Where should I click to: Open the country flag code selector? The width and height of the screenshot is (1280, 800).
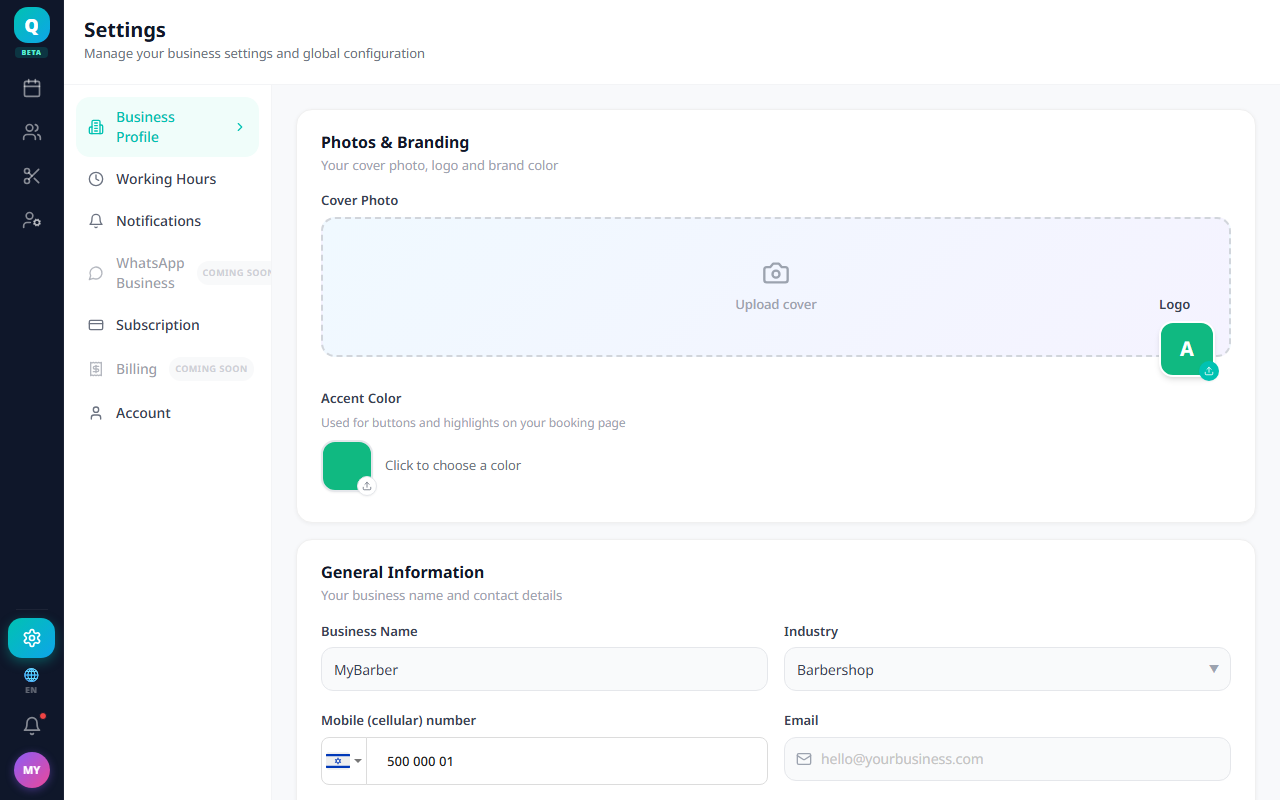(x=344, y=761)
